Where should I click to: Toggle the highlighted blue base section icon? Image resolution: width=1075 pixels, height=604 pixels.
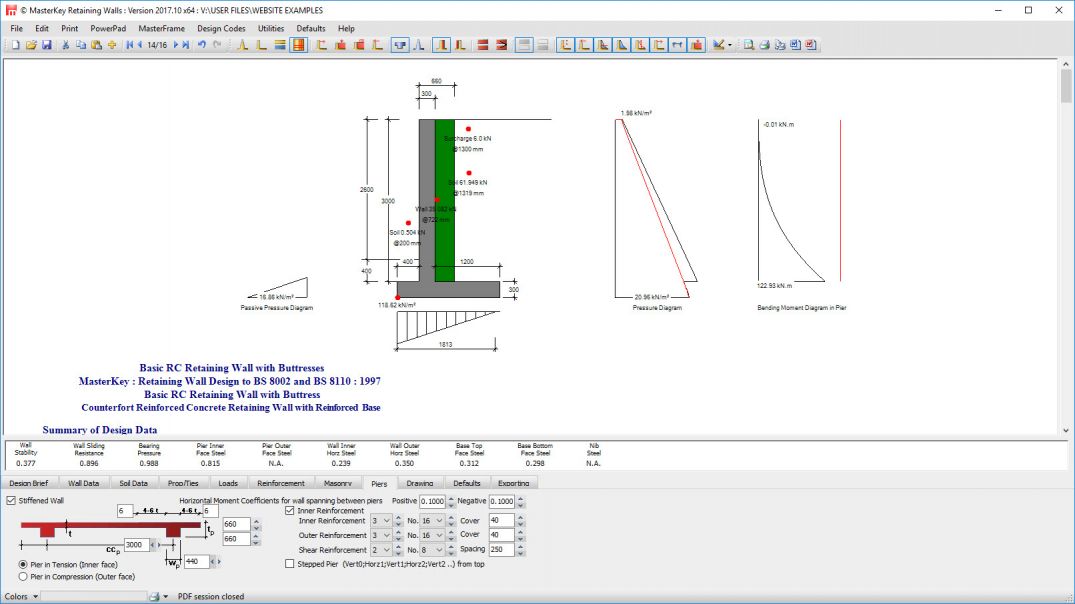(400, 45)
